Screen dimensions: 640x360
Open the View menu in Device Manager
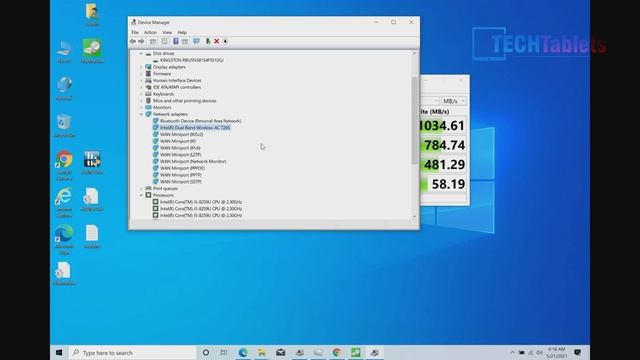(167, 32)
